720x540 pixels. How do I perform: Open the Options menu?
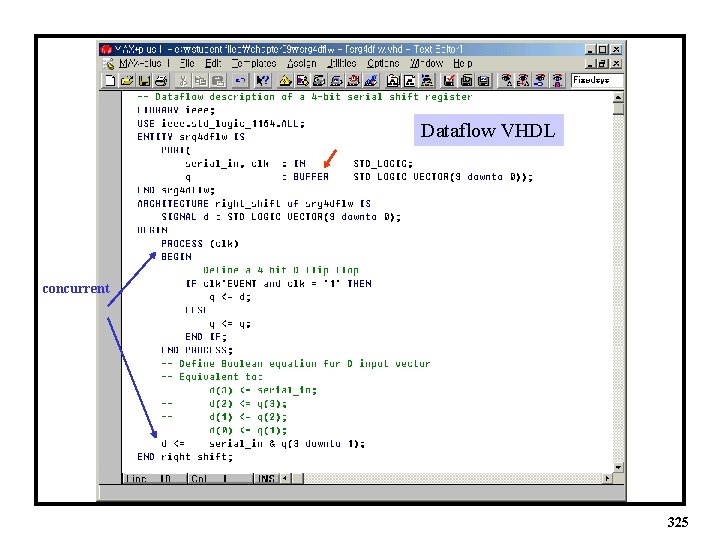(383, 63)
